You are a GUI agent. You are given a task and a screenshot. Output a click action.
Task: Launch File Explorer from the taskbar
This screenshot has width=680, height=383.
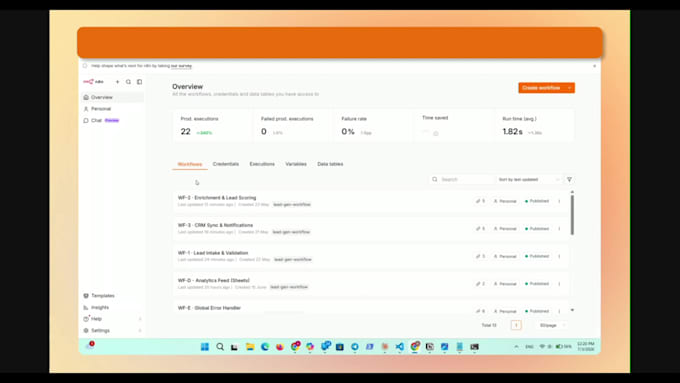(250, 347)
